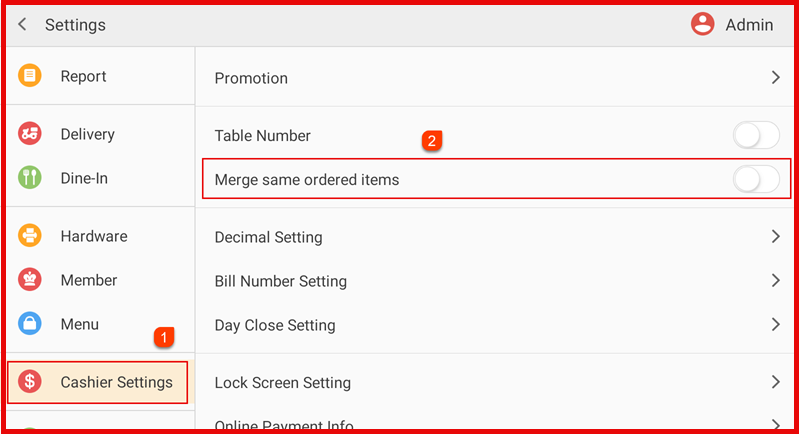
Task: Click the Hardware printer icon
Action: tap(30, 236)
